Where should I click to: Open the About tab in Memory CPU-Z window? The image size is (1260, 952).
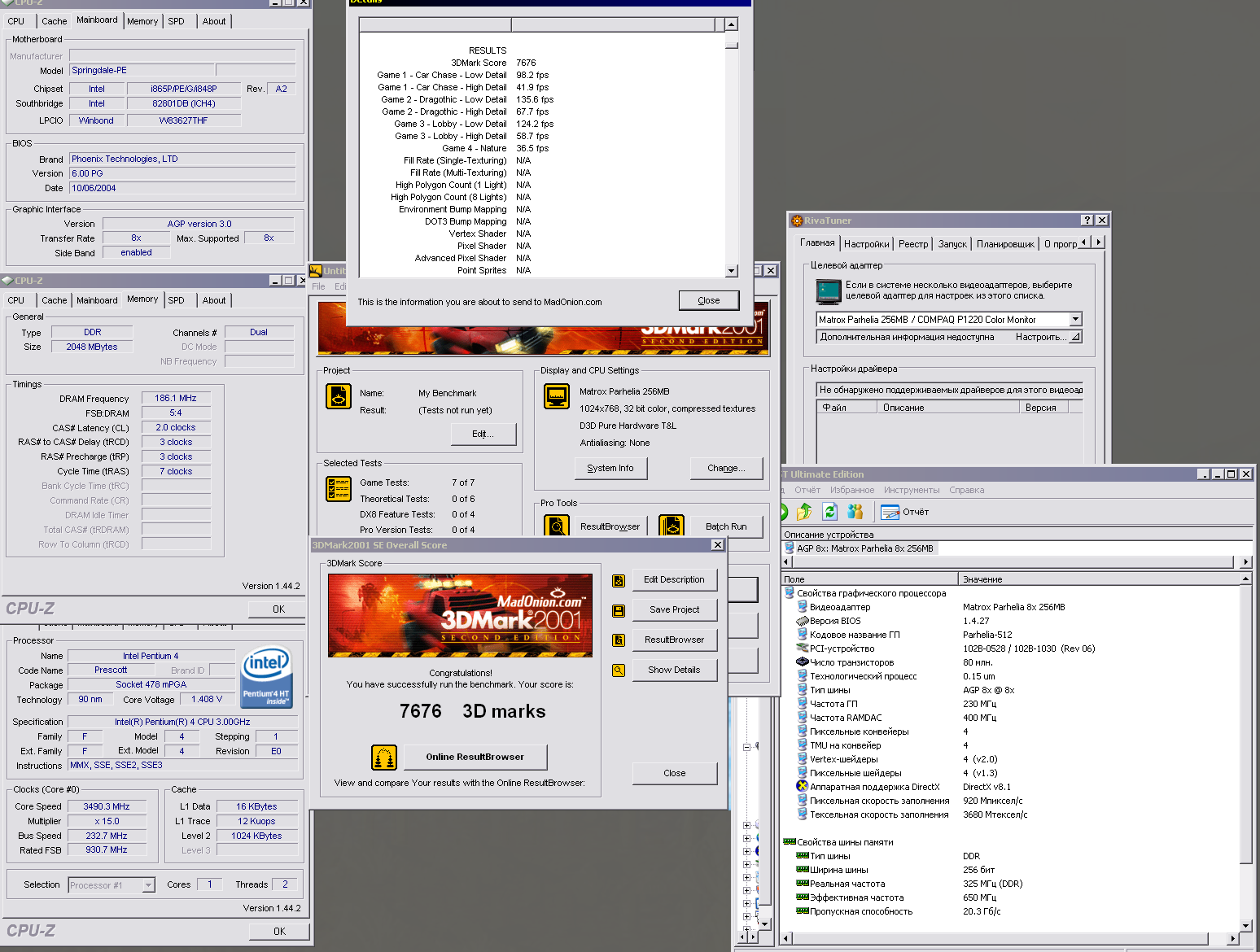pyautogui.click(x=214, y=300)
